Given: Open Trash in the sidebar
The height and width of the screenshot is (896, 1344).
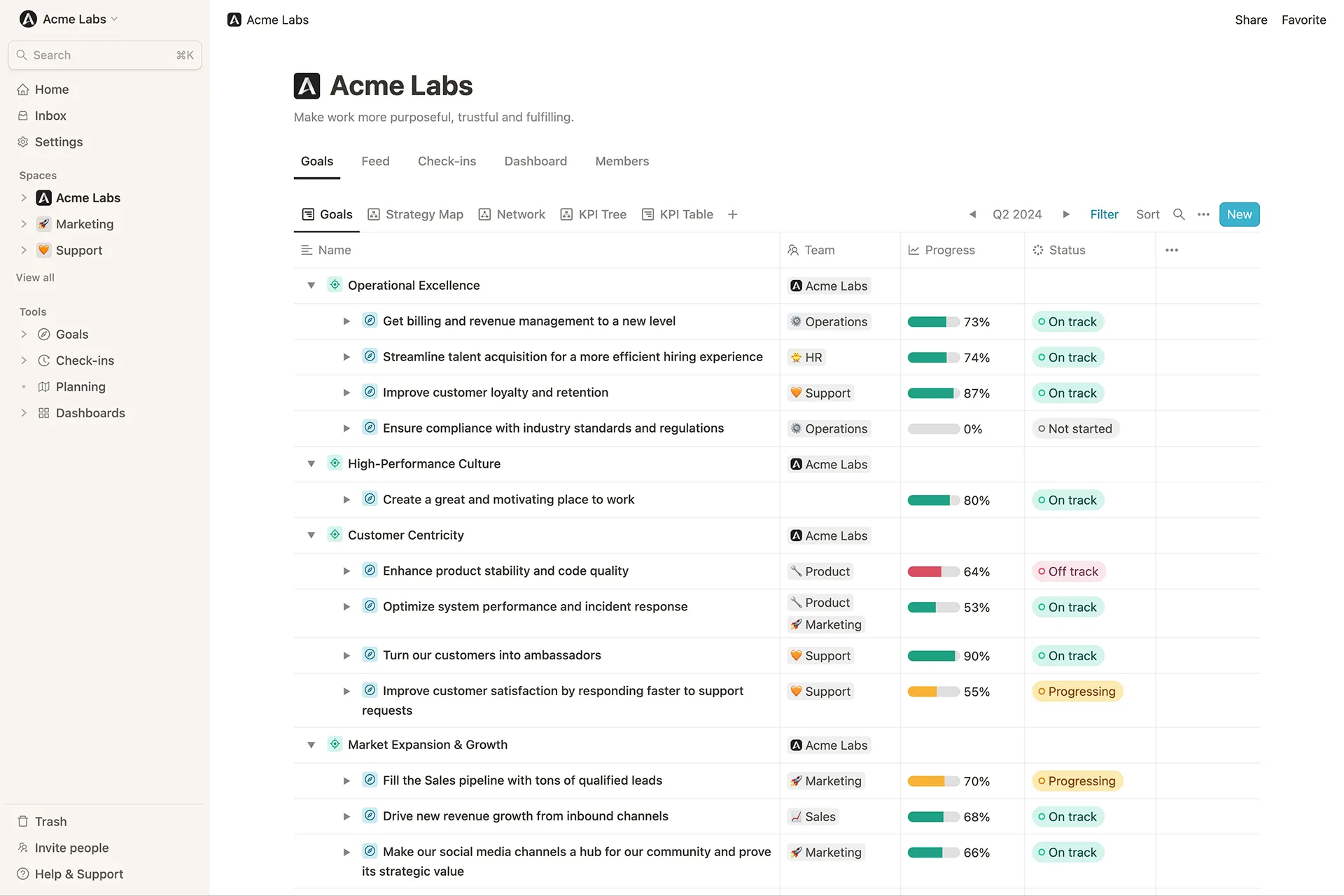Looking at the screenshot, I should pos(50,821).
